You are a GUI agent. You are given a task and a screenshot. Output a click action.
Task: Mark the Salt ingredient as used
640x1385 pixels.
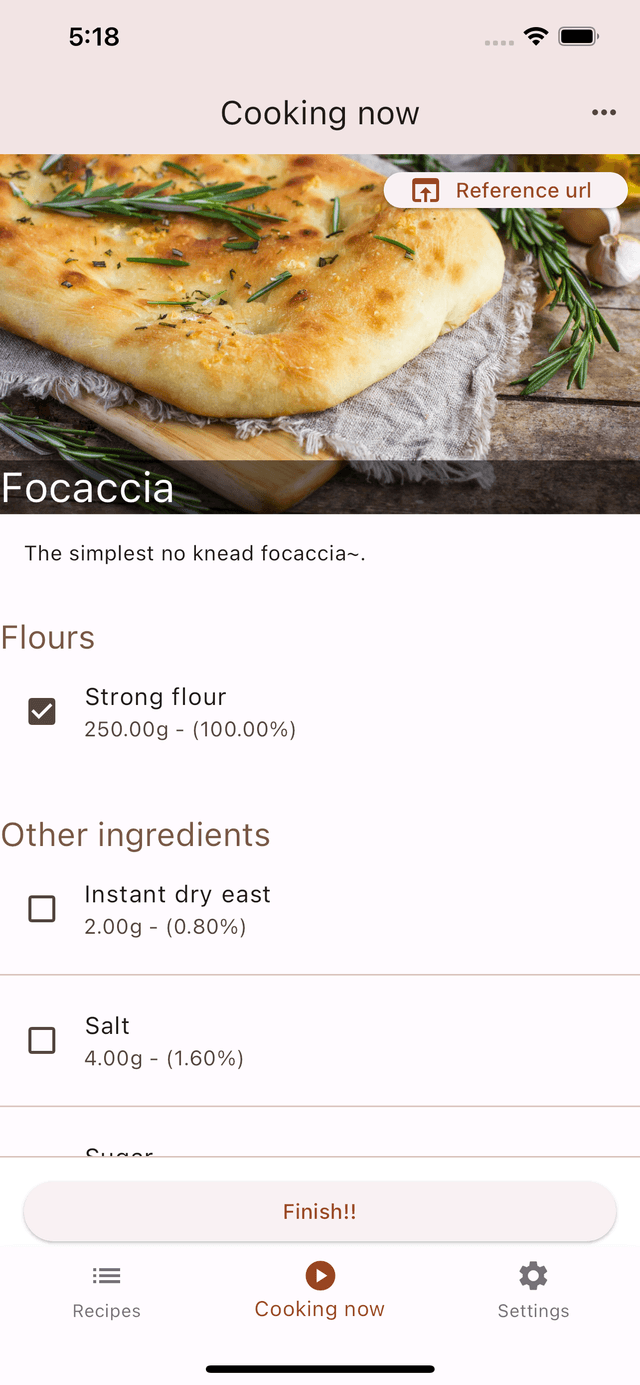point(41,1040)
